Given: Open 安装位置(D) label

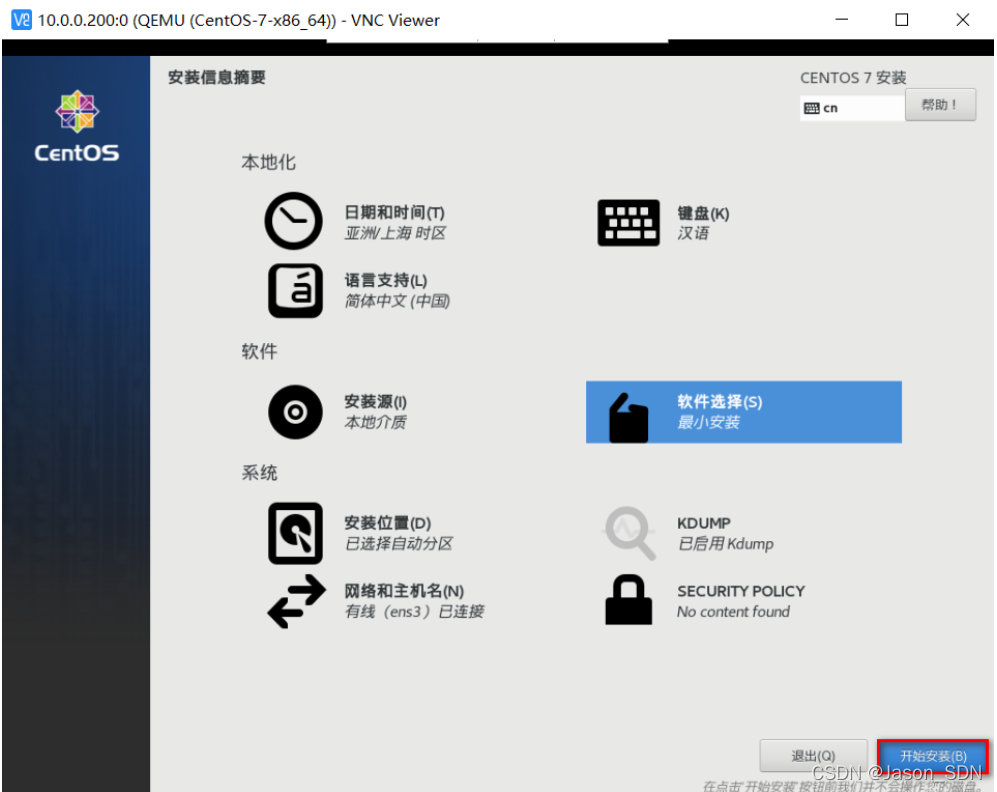Looking at the screenshot, I should tap(387, 523).
